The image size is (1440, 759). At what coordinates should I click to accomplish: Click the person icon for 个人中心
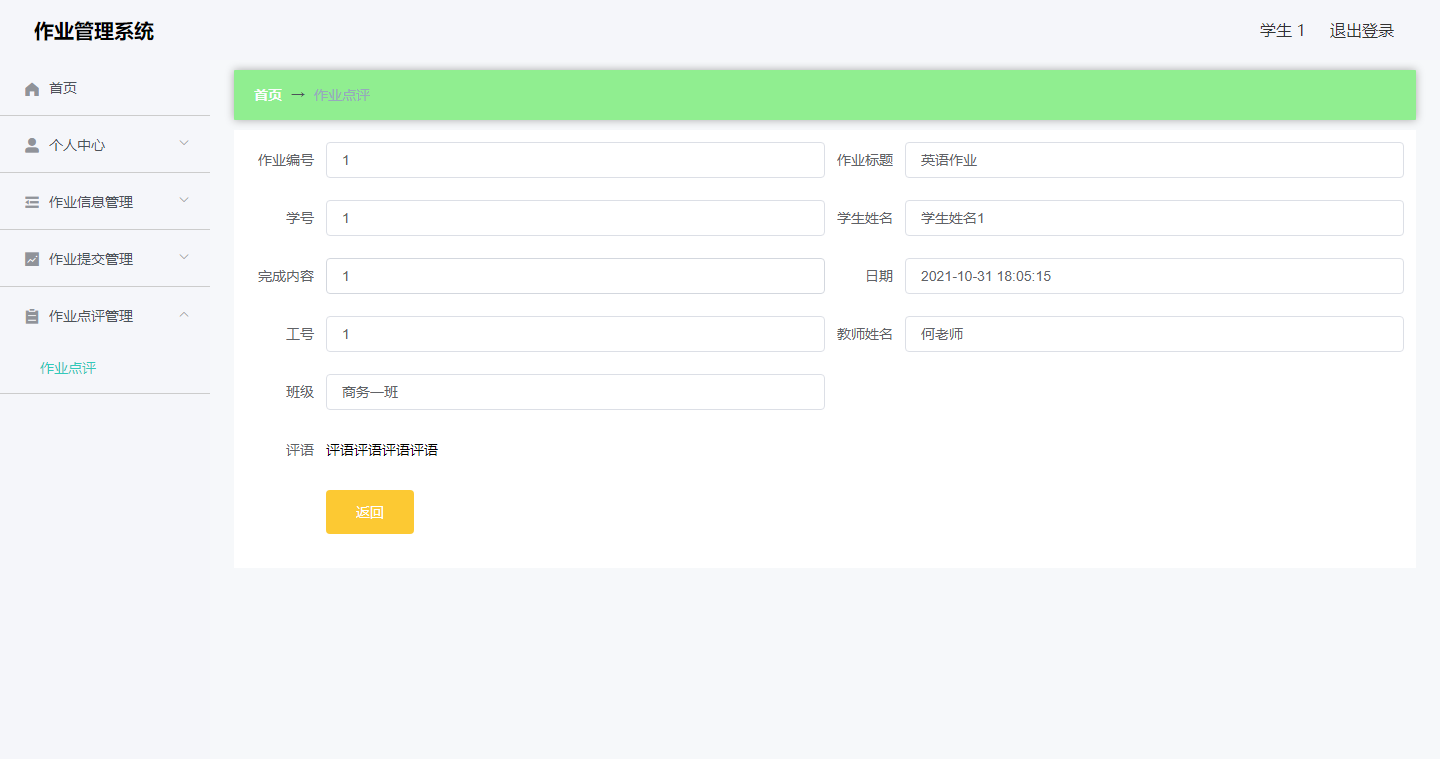pyautogui.click(x=32, y=146)
